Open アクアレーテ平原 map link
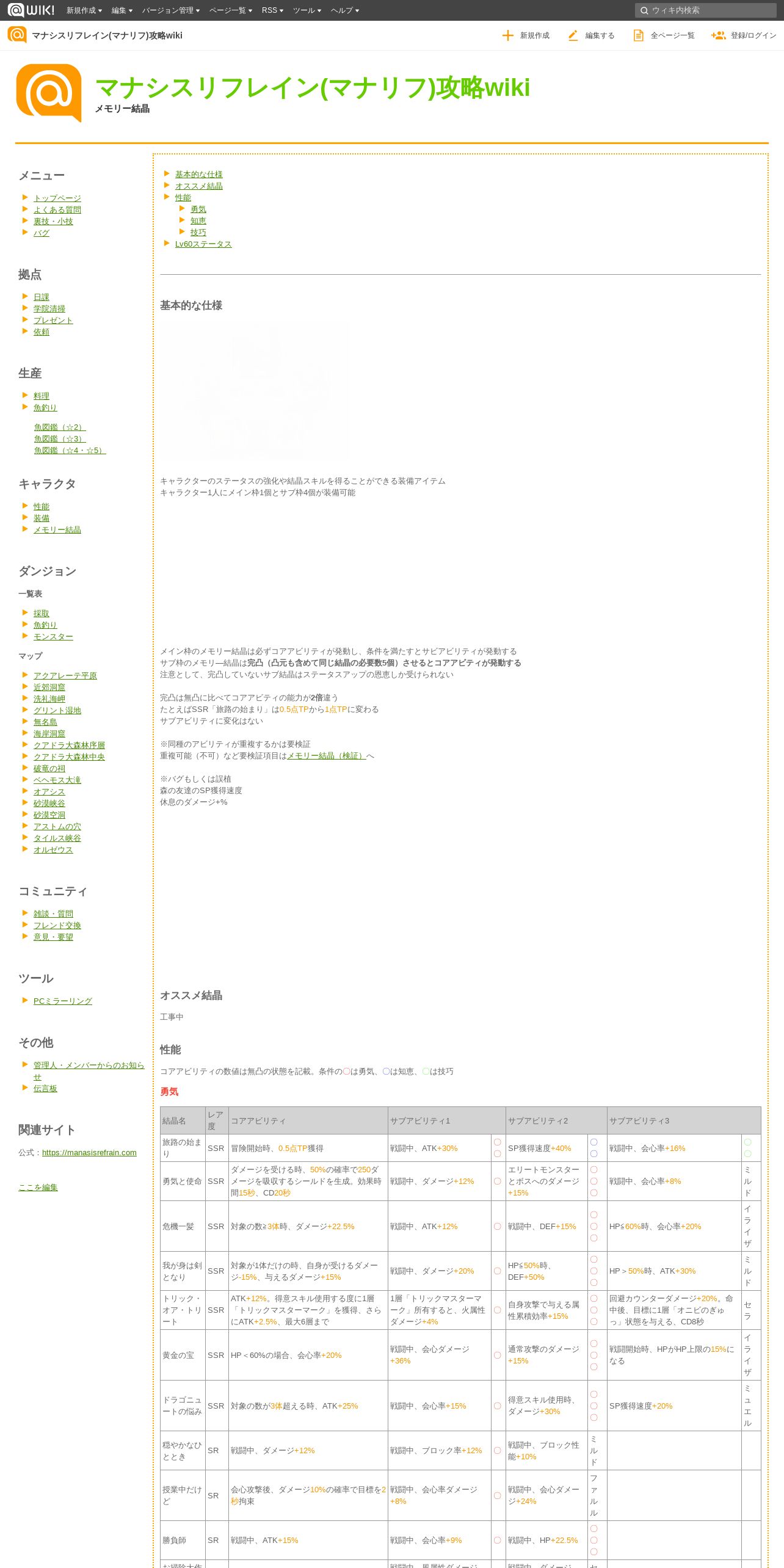784x1568 pixels. click(65, 676)
